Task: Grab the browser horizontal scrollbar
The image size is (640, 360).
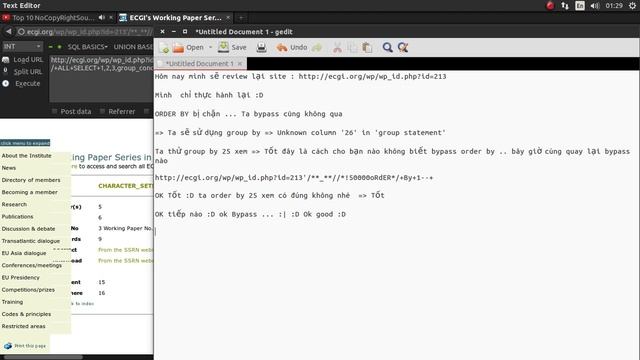Action: point(42,357)
